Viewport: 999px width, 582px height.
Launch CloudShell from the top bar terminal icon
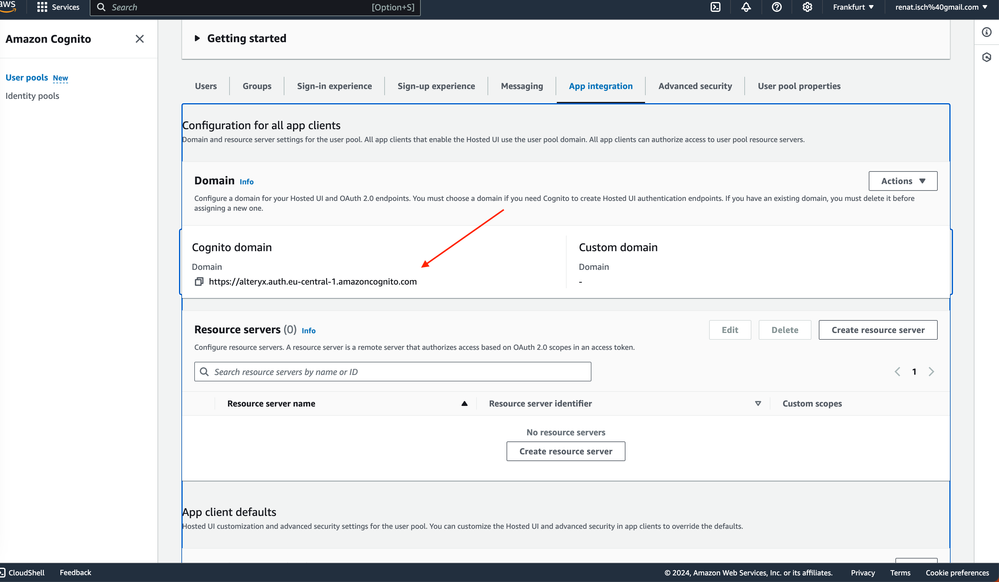(715, 7)
